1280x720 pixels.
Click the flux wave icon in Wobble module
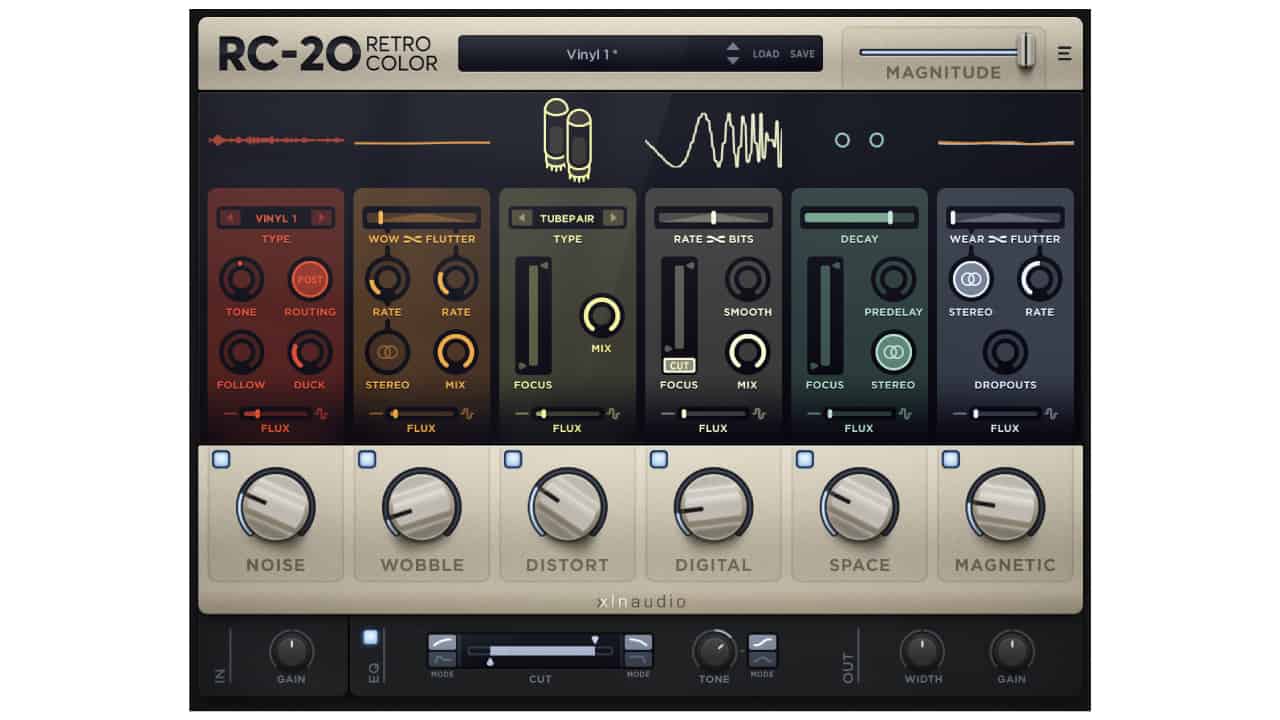(x=467, y=413)
